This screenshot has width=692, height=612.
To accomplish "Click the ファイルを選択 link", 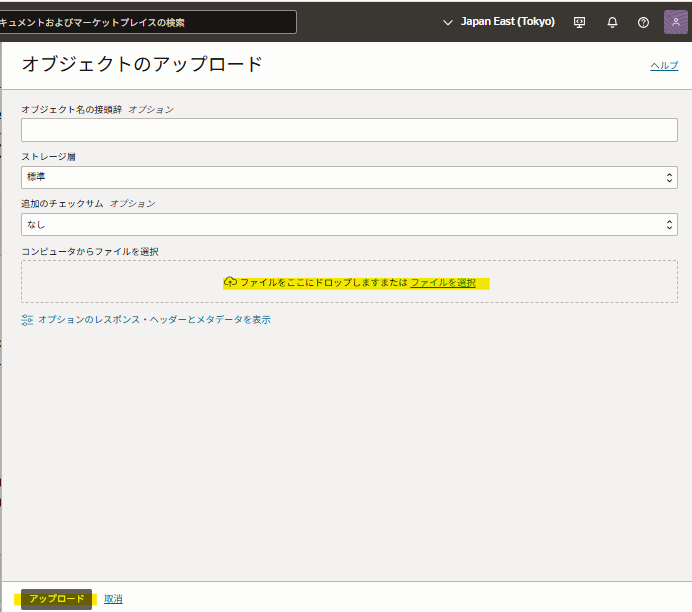I will pos(443,283).
